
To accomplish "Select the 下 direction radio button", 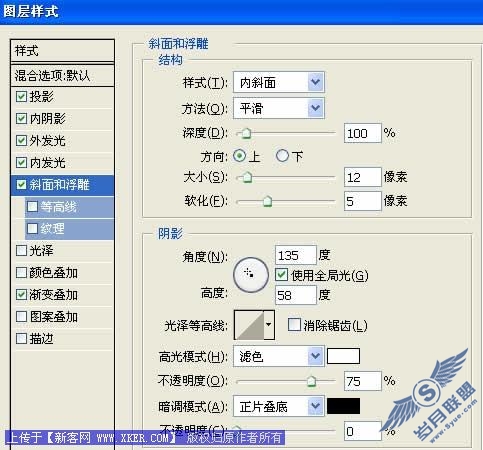I will click(282, 156).
